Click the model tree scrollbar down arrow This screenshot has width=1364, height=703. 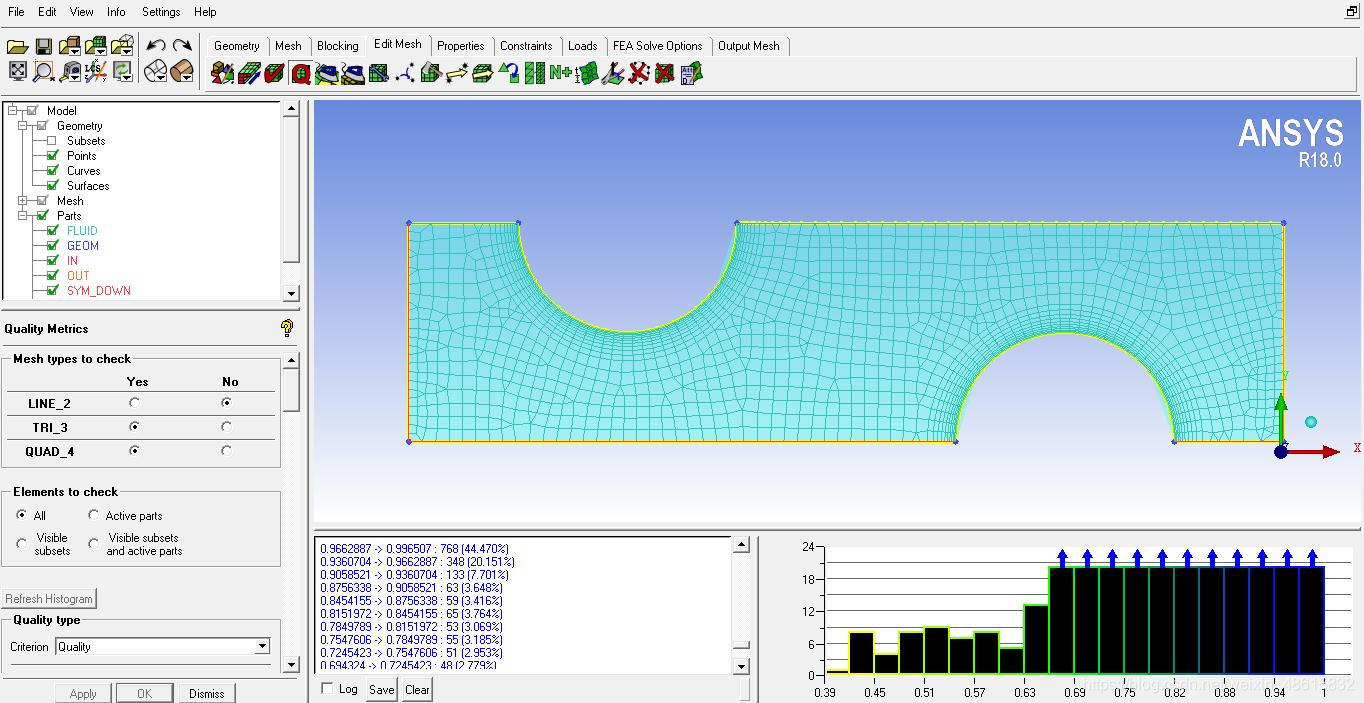tap(291, 293)
